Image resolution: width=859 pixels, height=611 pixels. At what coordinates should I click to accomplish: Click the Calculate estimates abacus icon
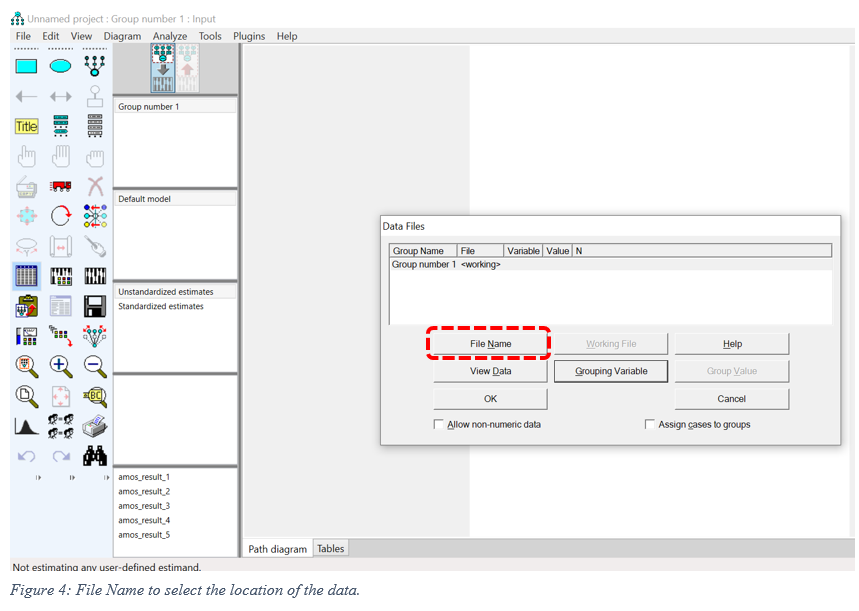pos(95,276)
